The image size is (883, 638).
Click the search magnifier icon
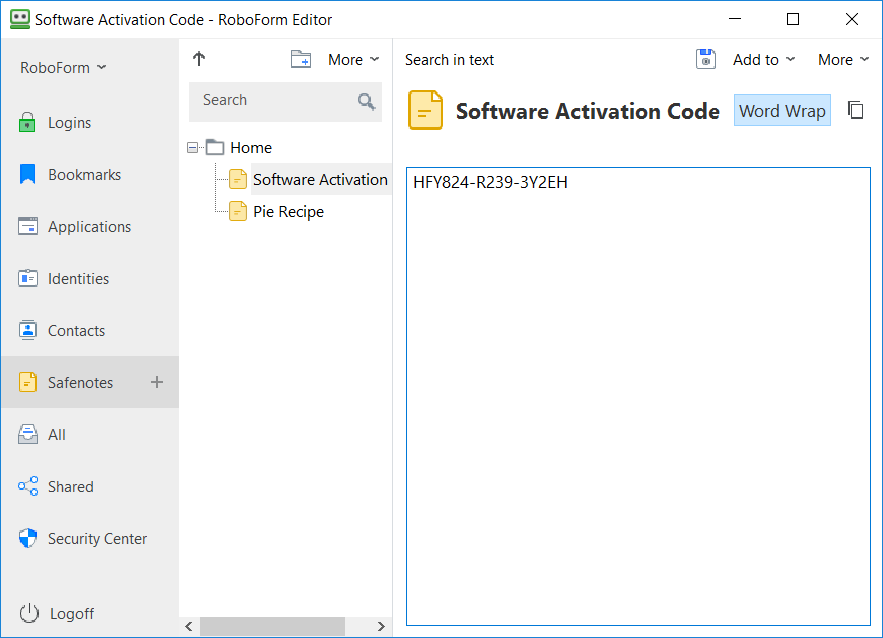[367, 101]
